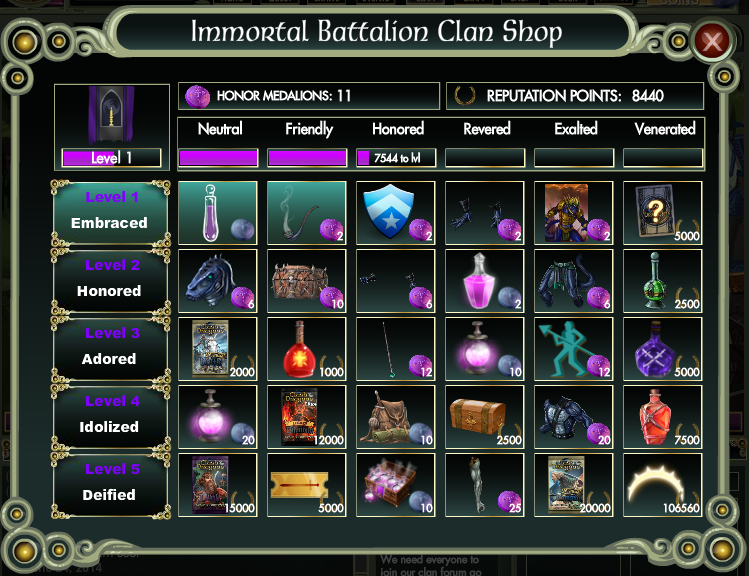Pick the golden ticket costing 5000

[x=307, y=485]
